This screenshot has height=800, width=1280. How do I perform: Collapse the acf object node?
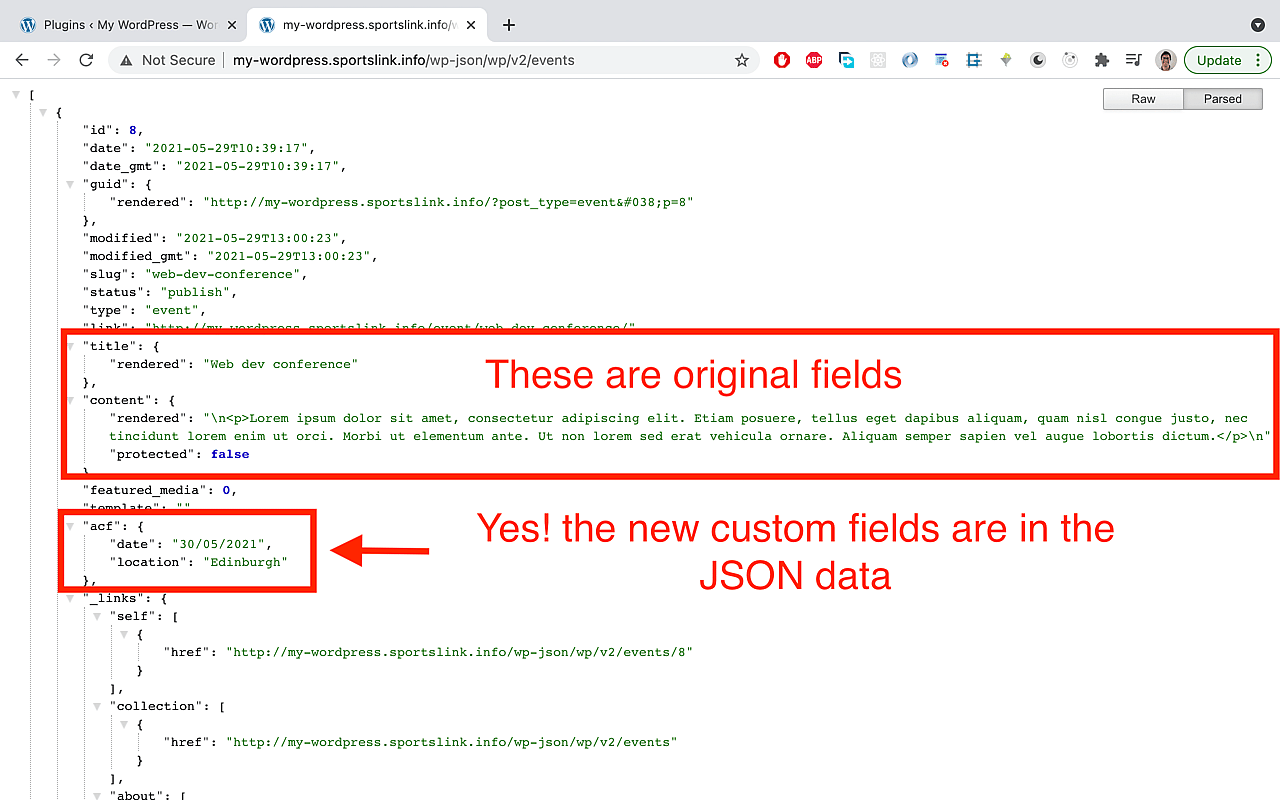[x=69, y=525]
